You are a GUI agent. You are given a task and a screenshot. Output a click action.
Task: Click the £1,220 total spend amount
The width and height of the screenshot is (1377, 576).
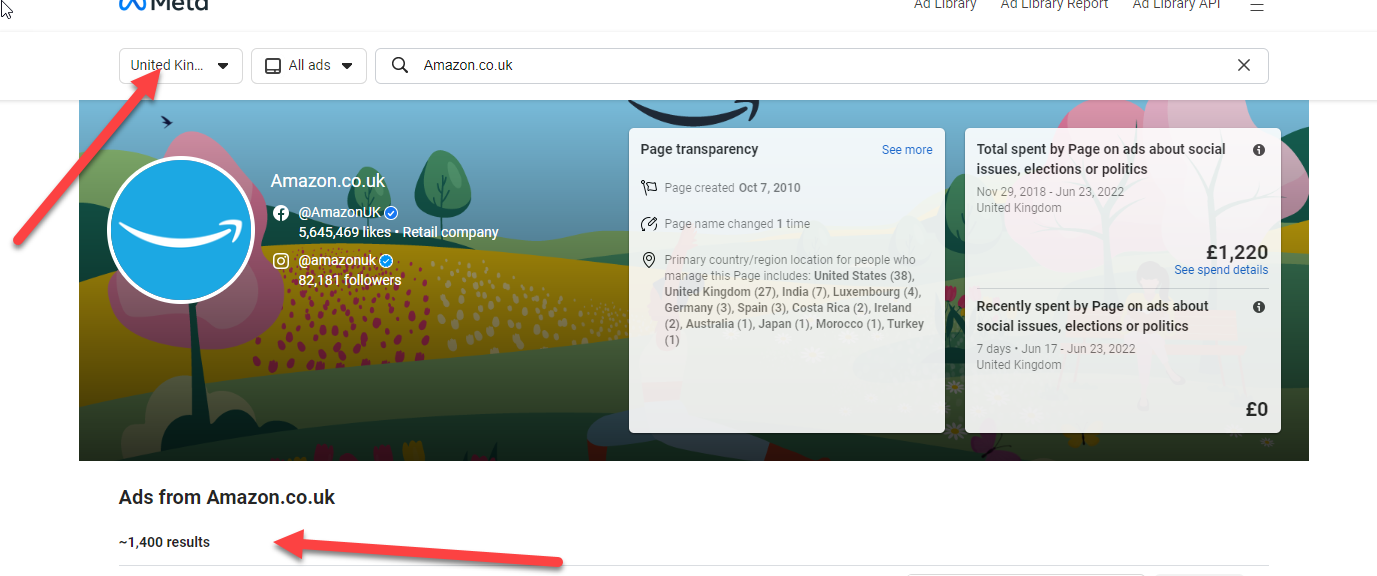pyautogui.click(x=1237, y=253)
